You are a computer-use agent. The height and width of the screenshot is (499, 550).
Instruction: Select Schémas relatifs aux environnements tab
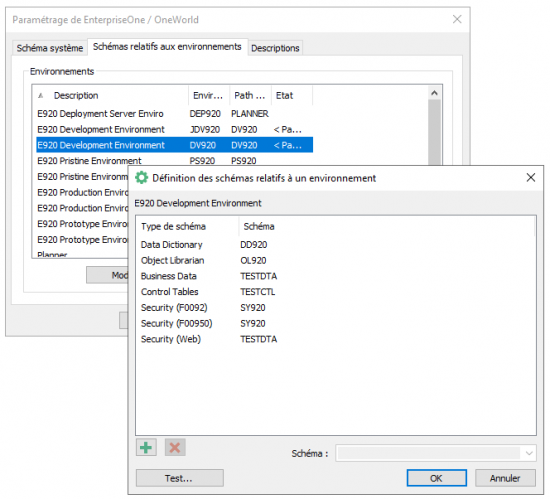click(x=167, y=47)
